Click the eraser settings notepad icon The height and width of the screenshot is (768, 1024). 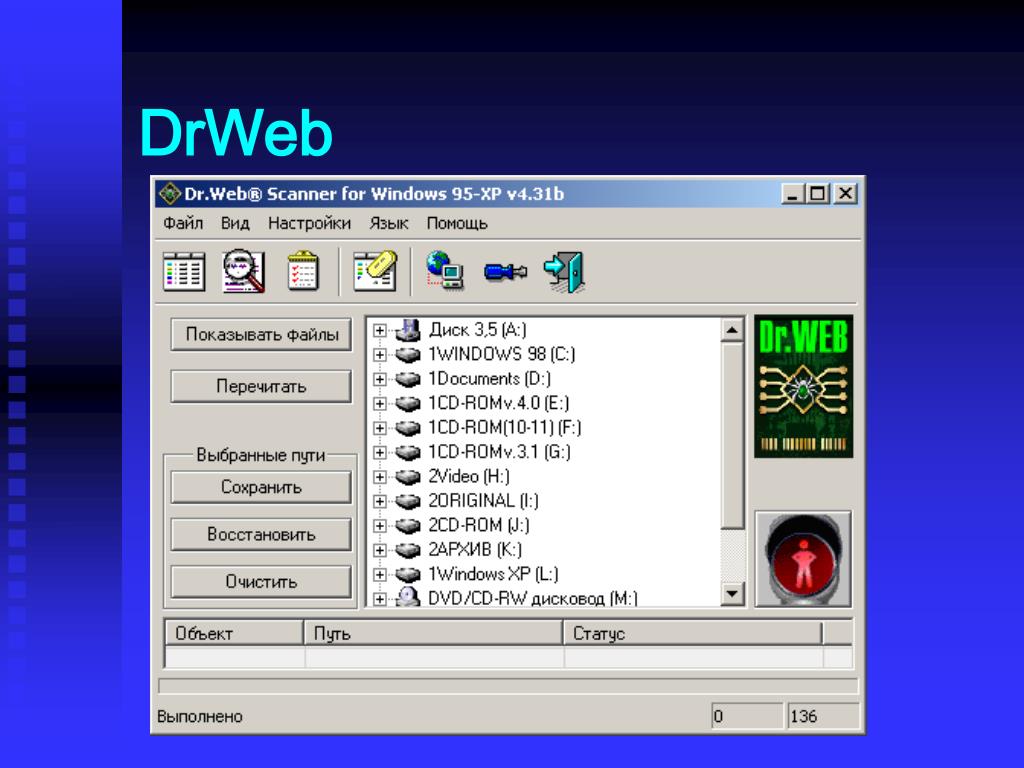point(375,270)
